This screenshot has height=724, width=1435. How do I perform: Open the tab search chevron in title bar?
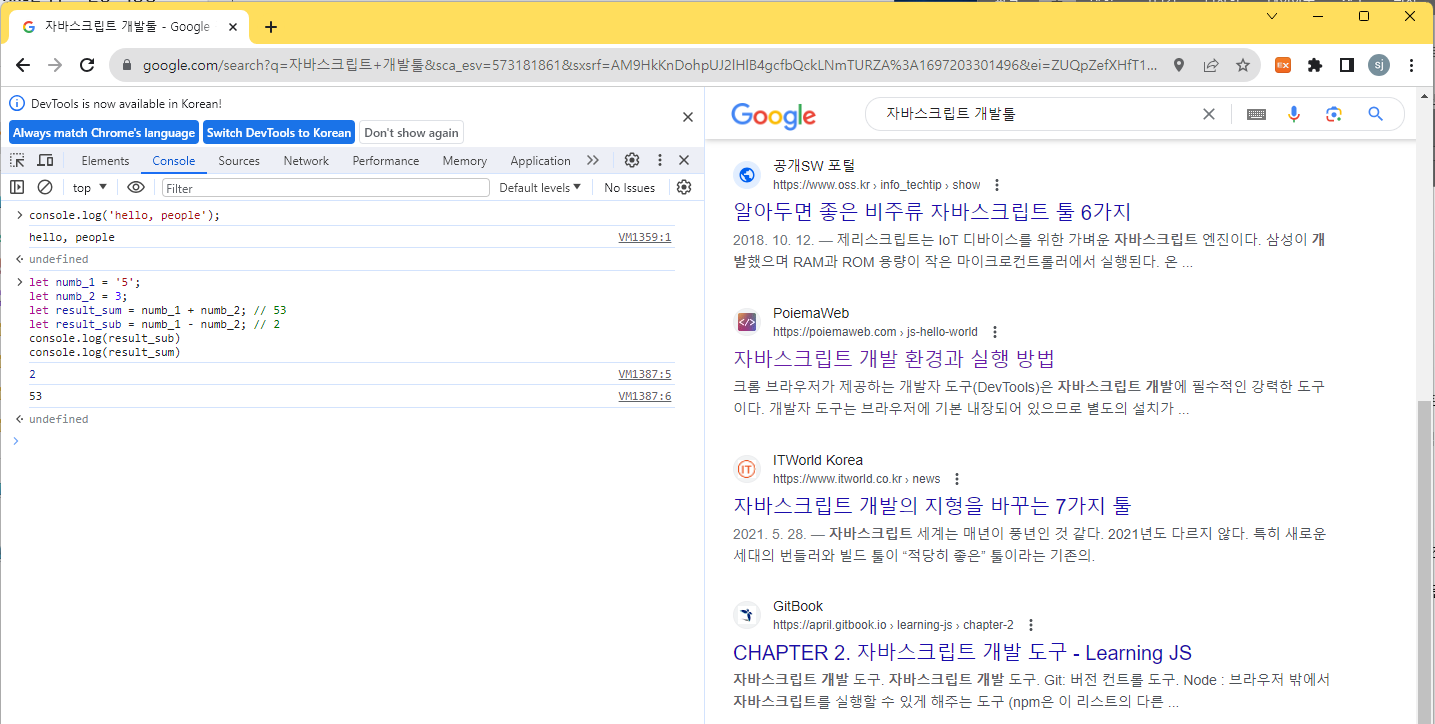(1272, 16)
